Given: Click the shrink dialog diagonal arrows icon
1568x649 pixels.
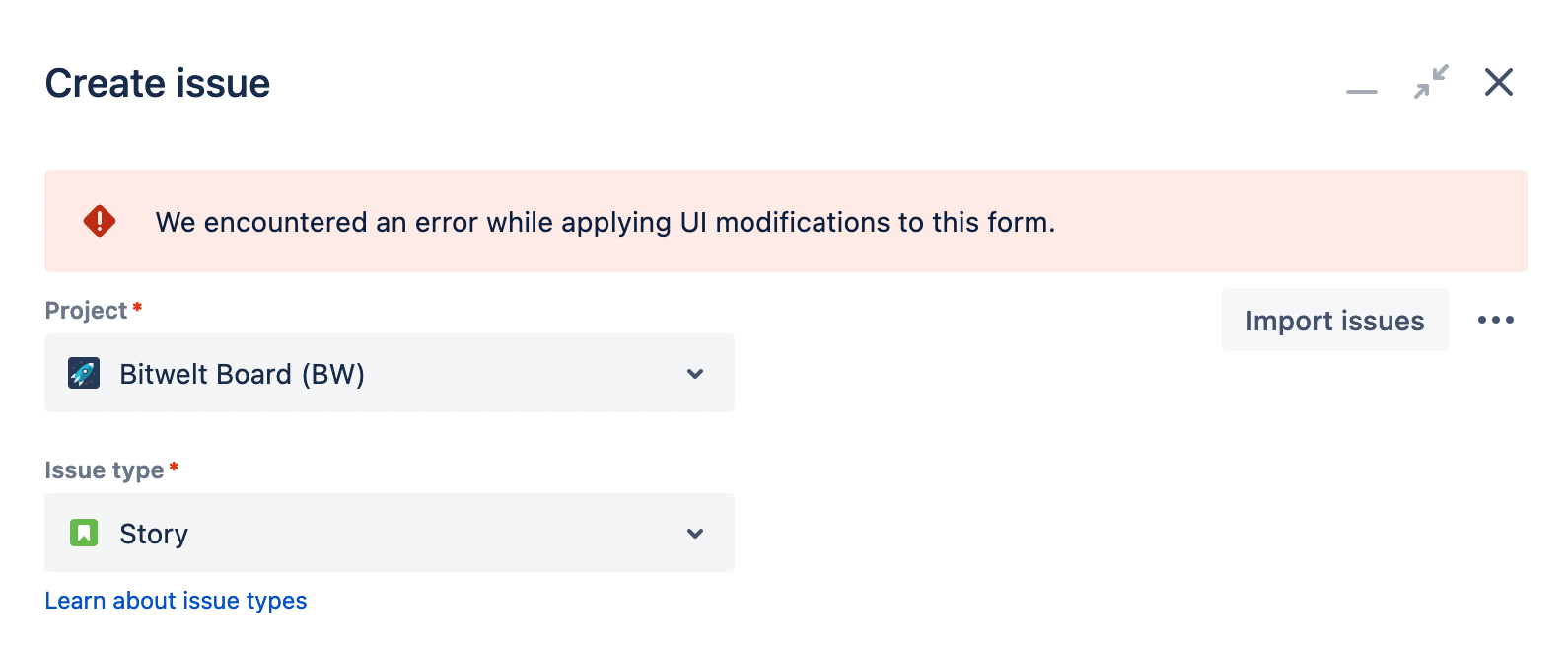Looking at the screenshot, I should pyautogui.click(x=1431, y=82).
